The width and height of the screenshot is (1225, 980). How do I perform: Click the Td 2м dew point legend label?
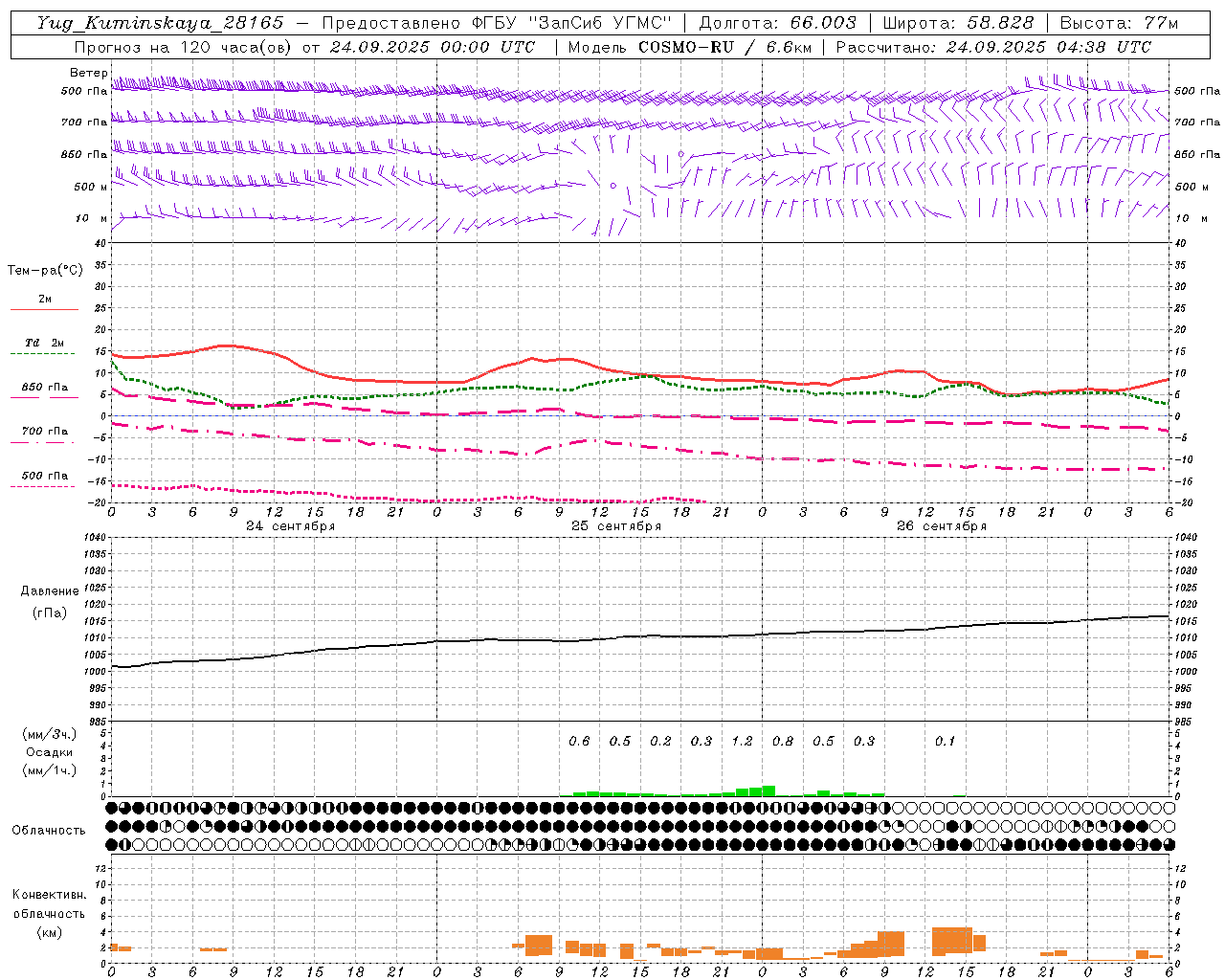pos(45,343)
